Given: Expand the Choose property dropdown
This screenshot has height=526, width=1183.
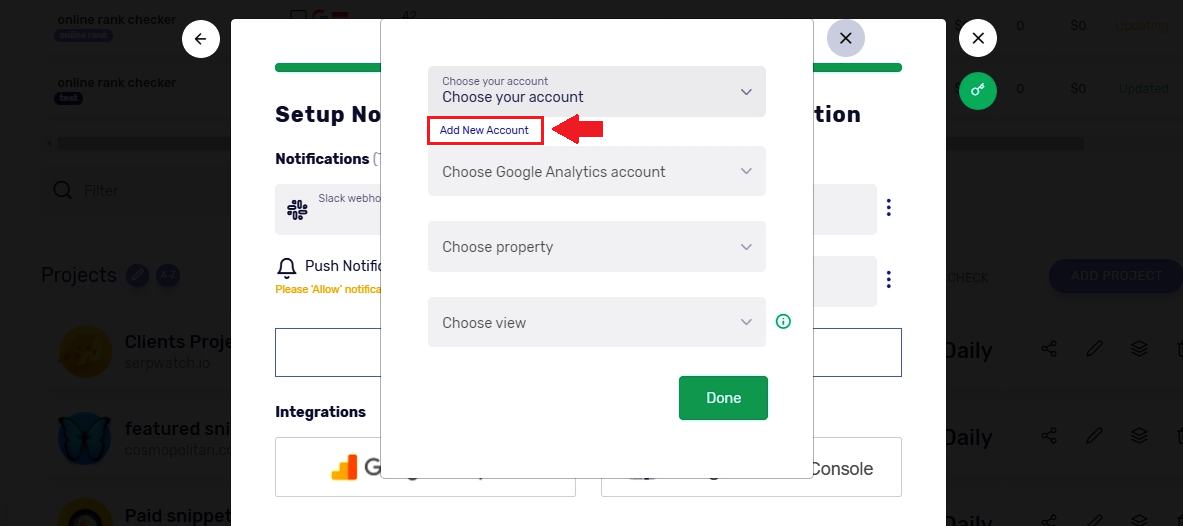Looking at the screenshot, I should (597, 247).
